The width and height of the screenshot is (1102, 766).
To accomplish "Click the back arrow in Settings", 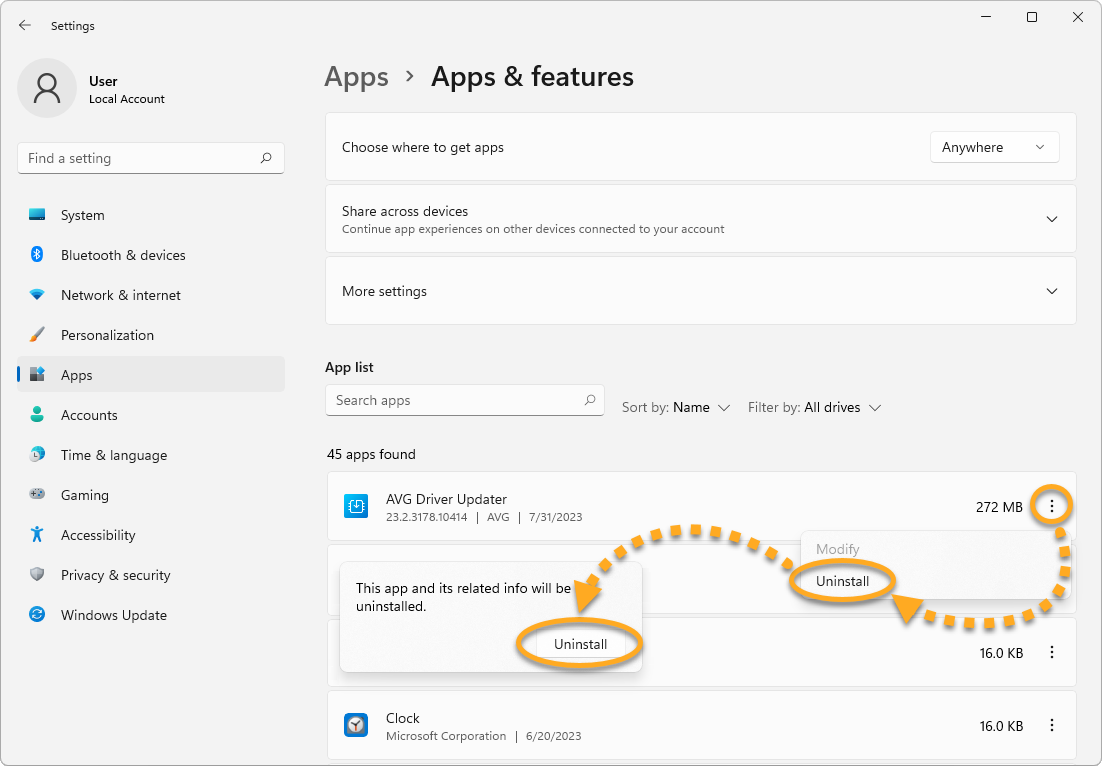I will tap(25, 26).
